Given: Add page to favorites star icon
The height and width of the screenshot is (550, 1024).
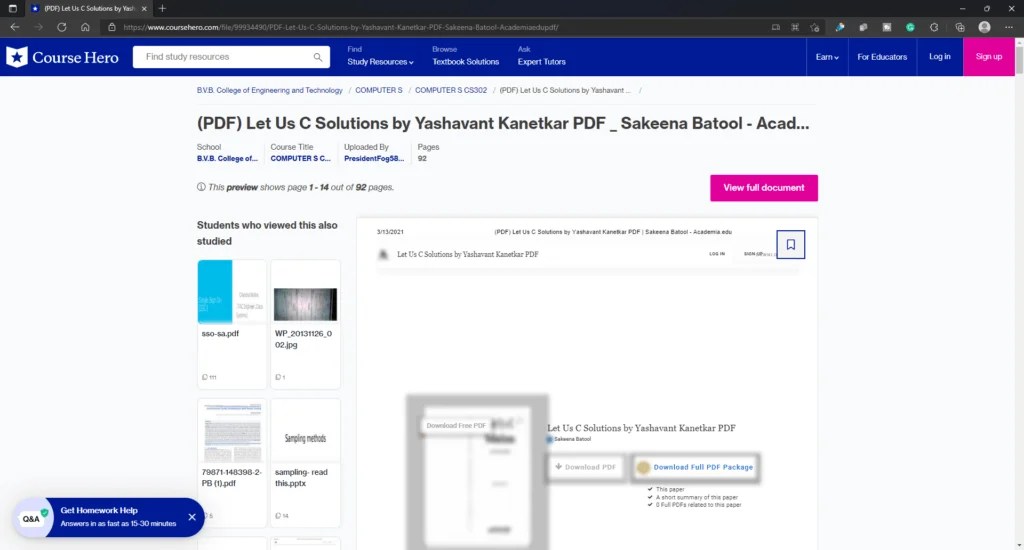Looking at the screenshot, I should tap(814, 27).
